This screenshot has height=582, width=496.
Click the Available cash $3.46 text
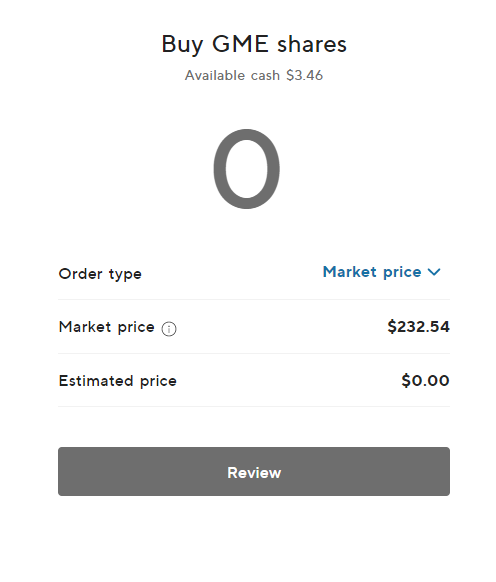point(254,75)
